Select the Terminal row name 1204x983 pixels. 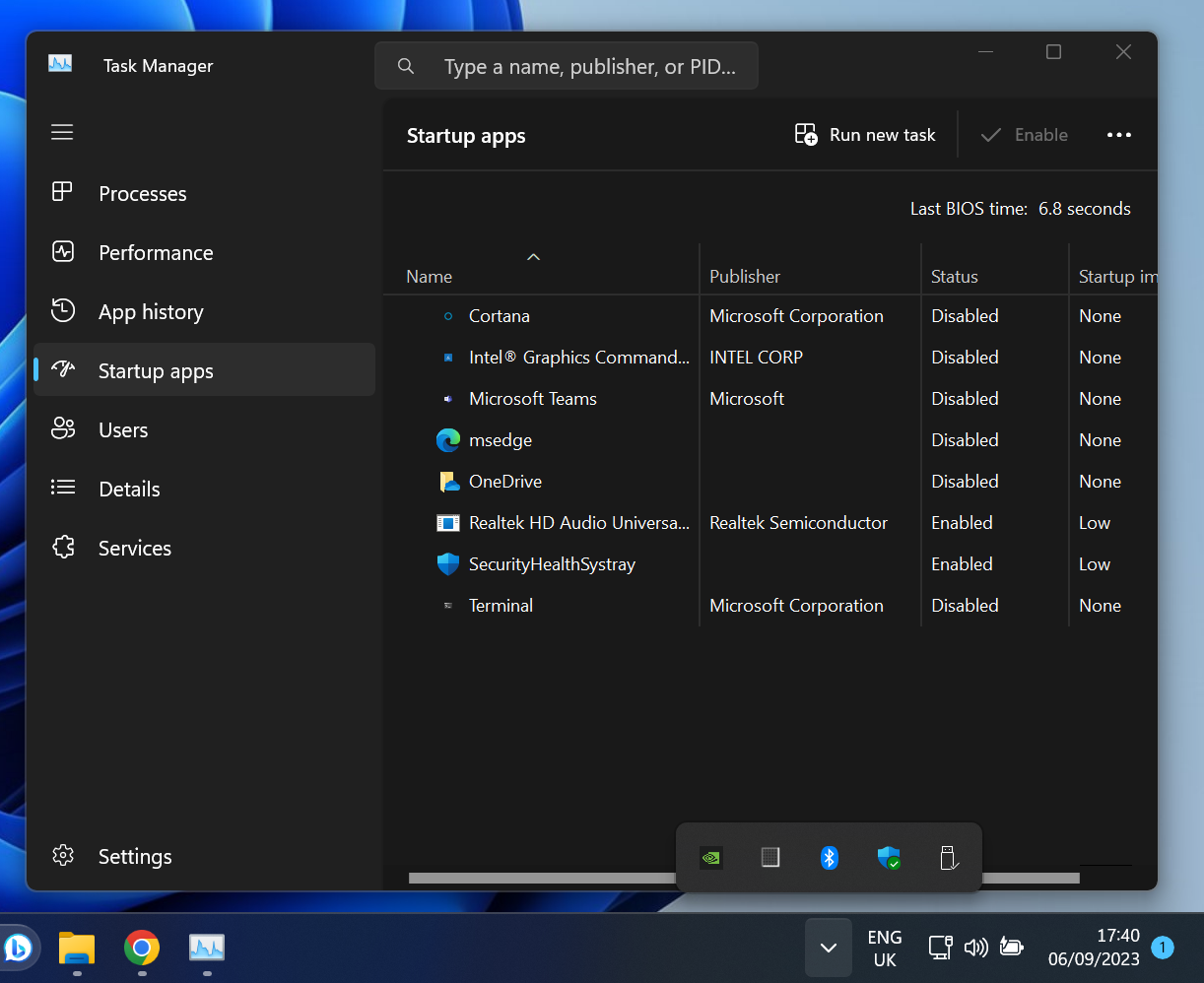501,606
